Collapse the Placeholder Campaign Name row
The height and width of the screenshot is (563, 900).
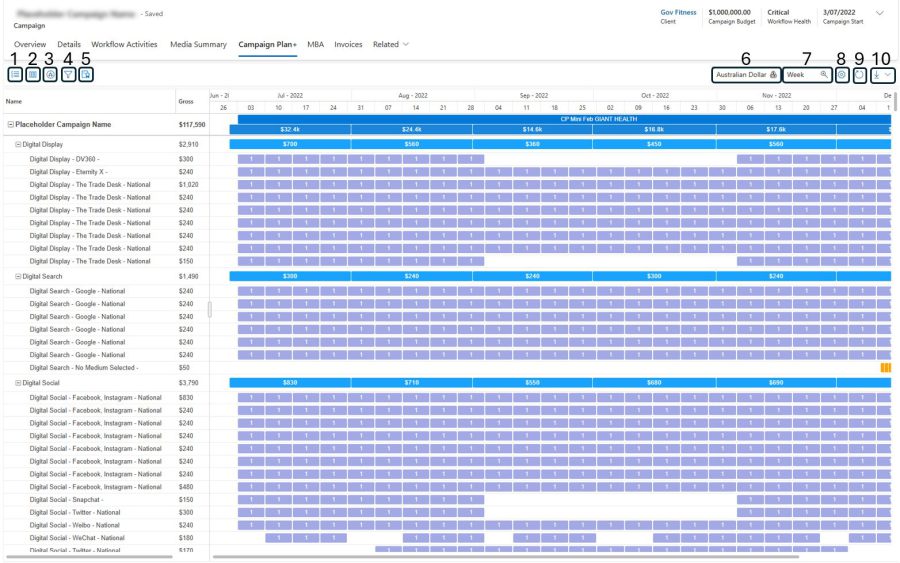(10, 125)
